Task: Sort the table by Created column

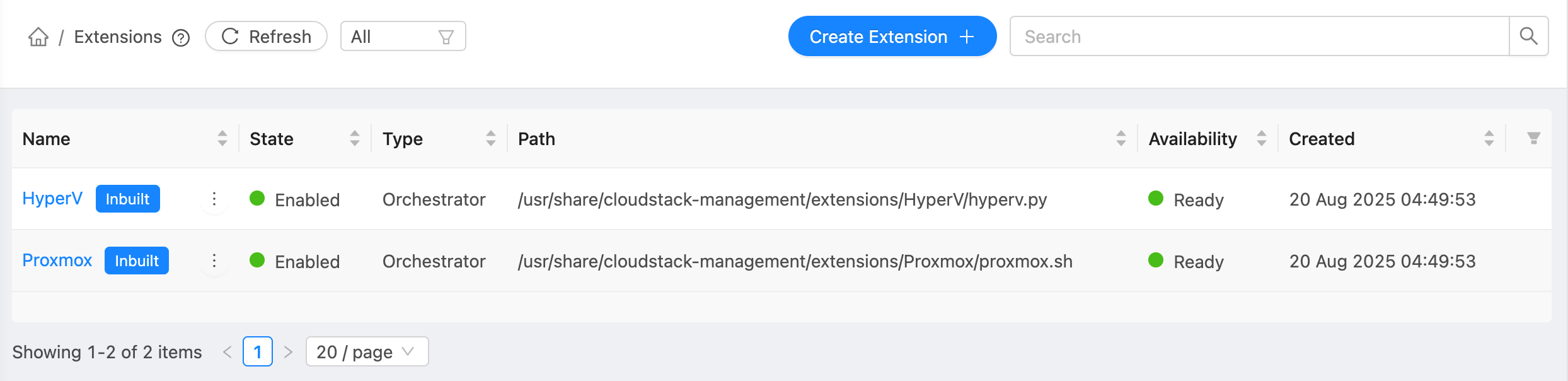Action: [1489, 138]
